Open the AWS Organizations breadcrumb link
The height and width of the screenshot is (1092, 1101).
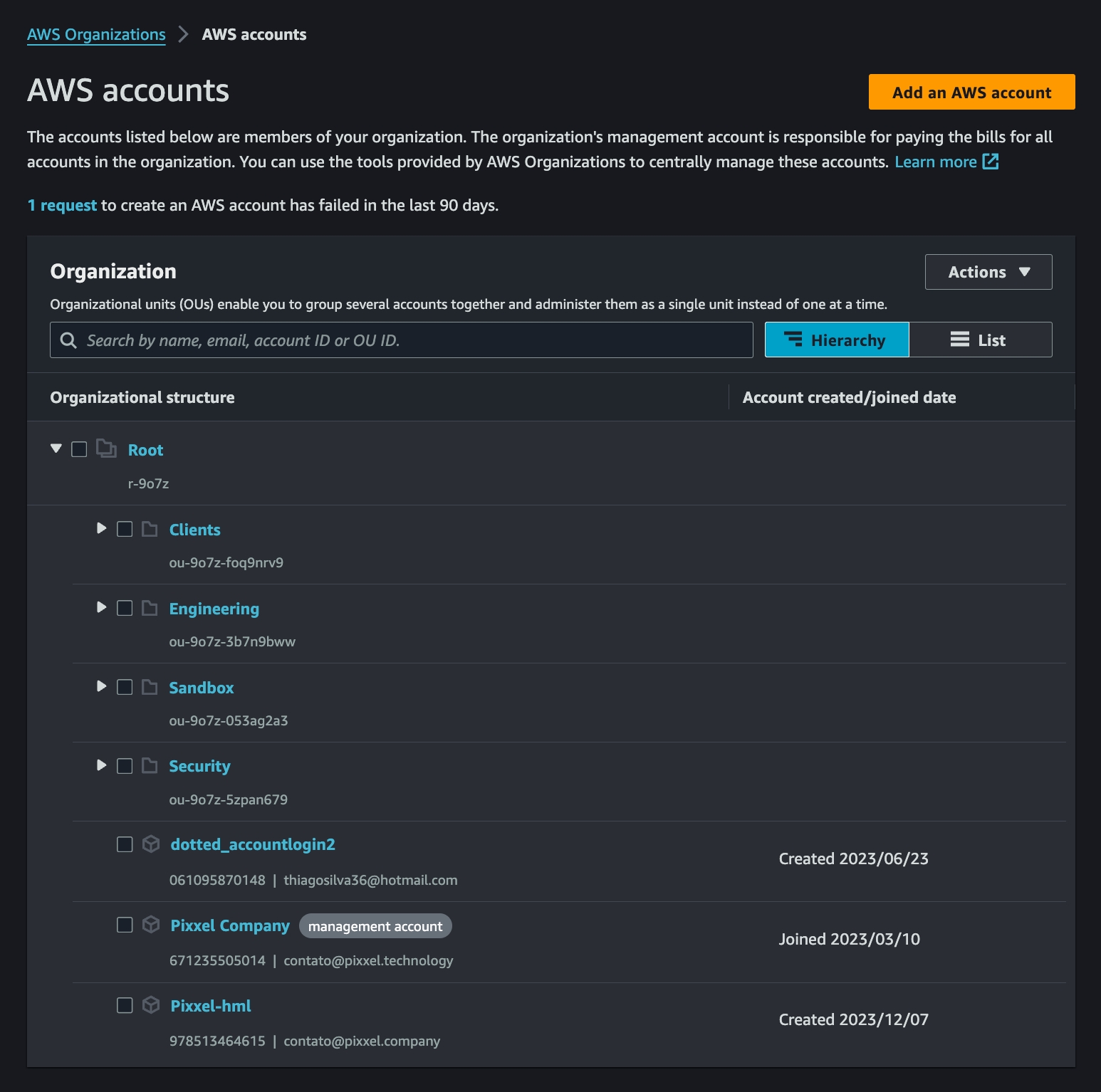click(x=96, y=34)
